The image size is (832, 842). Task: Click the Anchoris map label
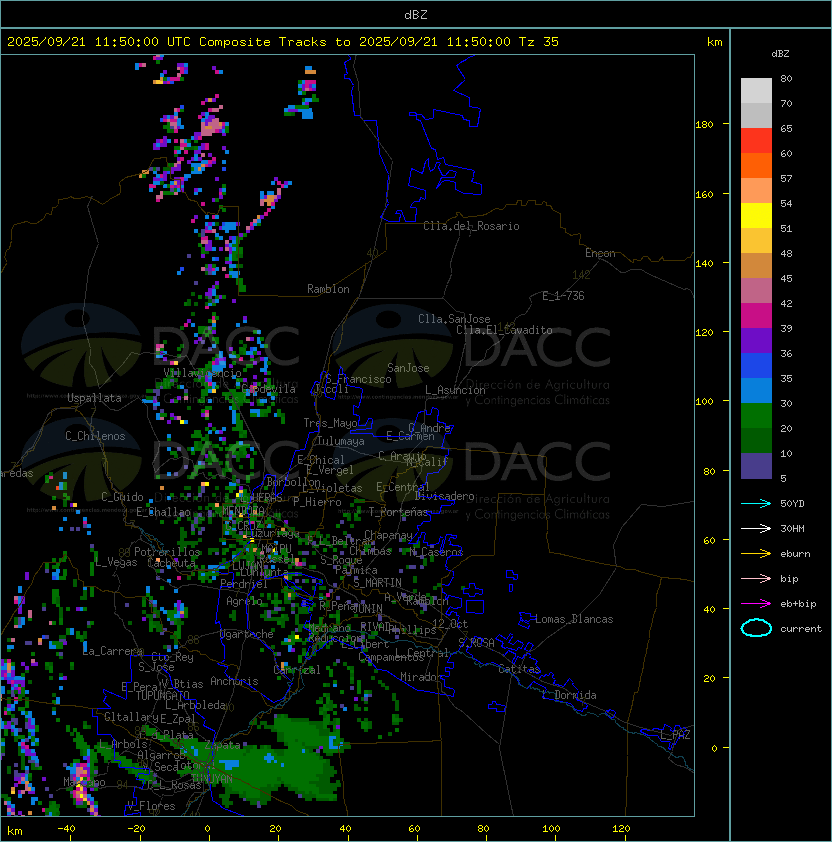[234, 681]
